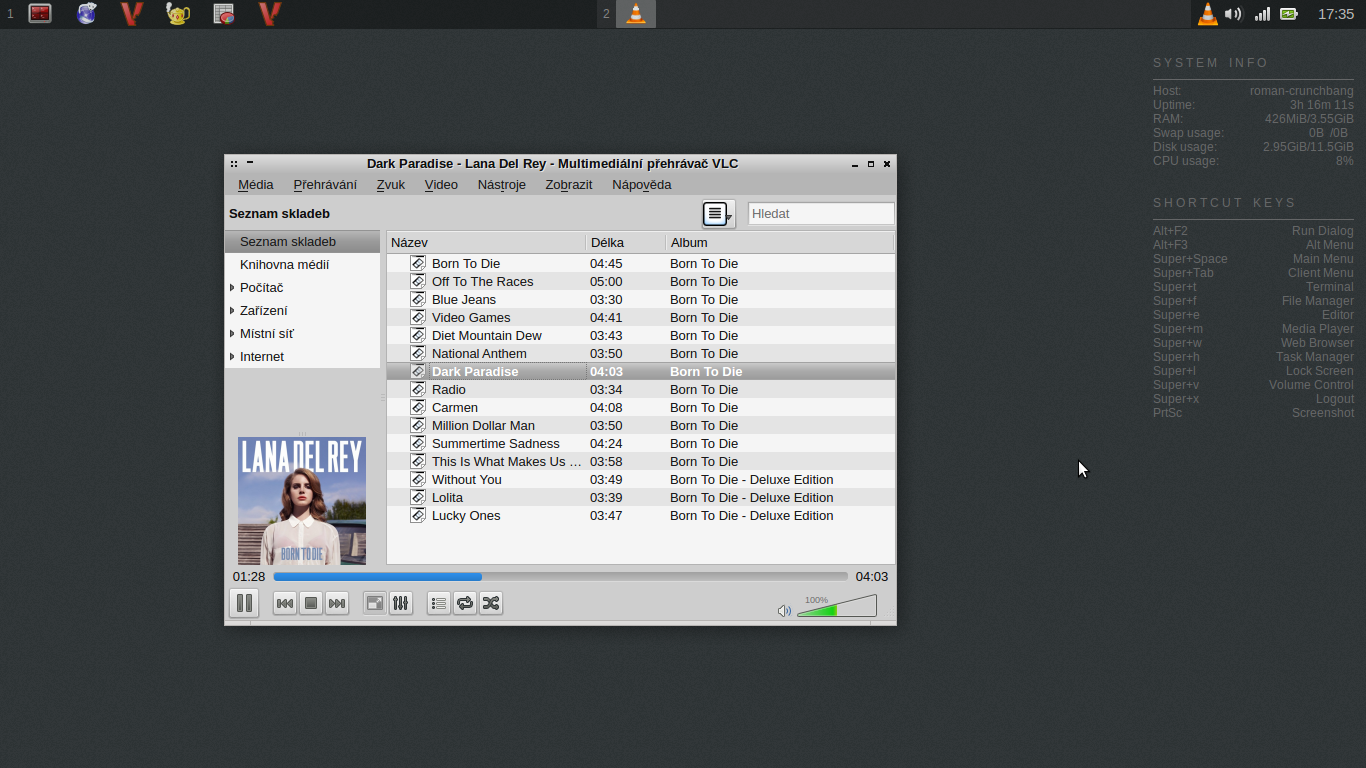Open the Video menu
The width and height of the screenshot is (1366, 768).
point(441,184)
